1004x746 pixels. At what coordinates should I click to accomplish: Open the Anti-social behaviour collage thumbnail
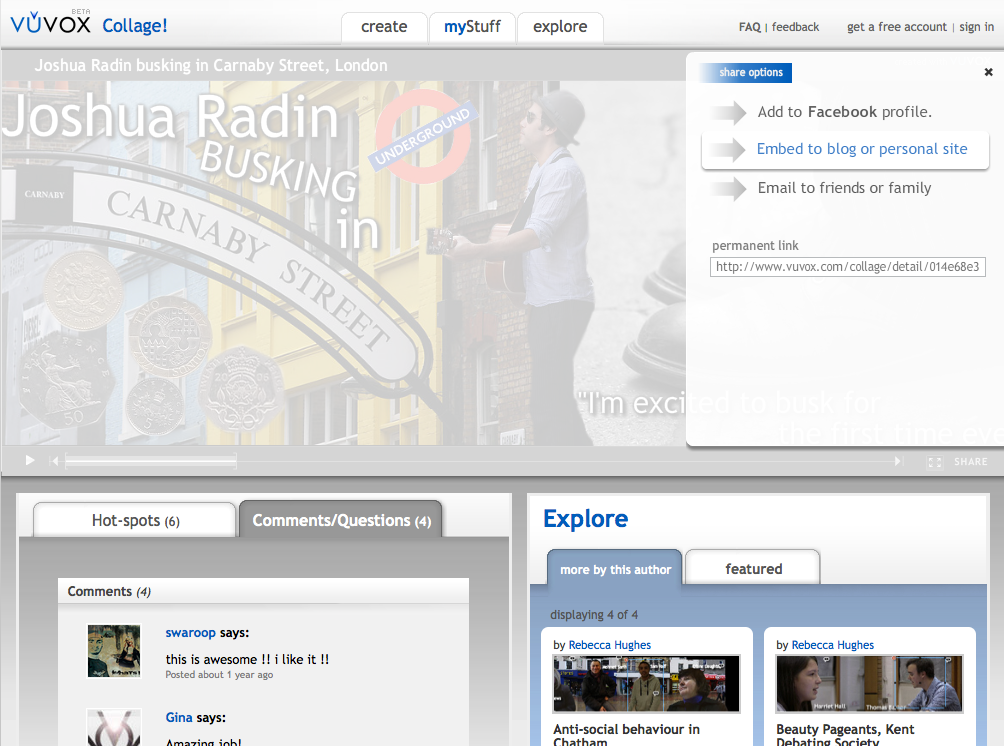tap(647, 684)
